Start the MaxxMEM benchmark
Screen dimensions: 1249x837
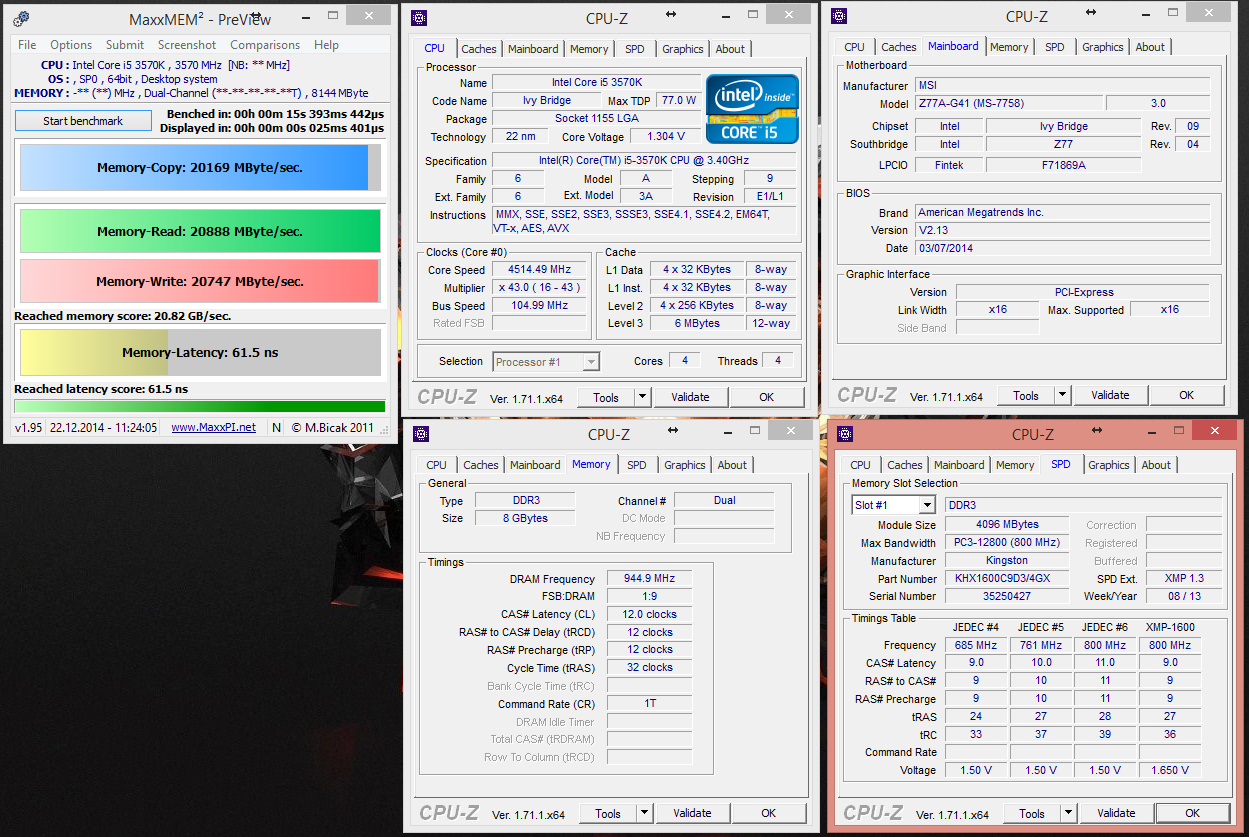[83, 121]
